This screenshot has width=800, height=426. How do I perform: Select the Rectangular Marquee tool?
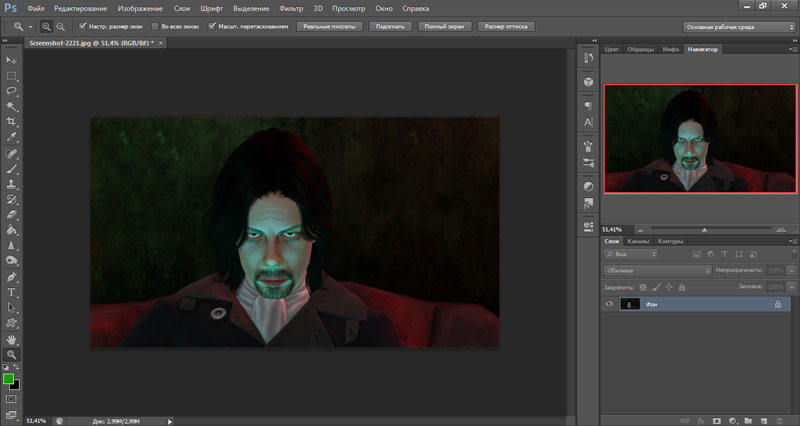click(x=11, y=76)
